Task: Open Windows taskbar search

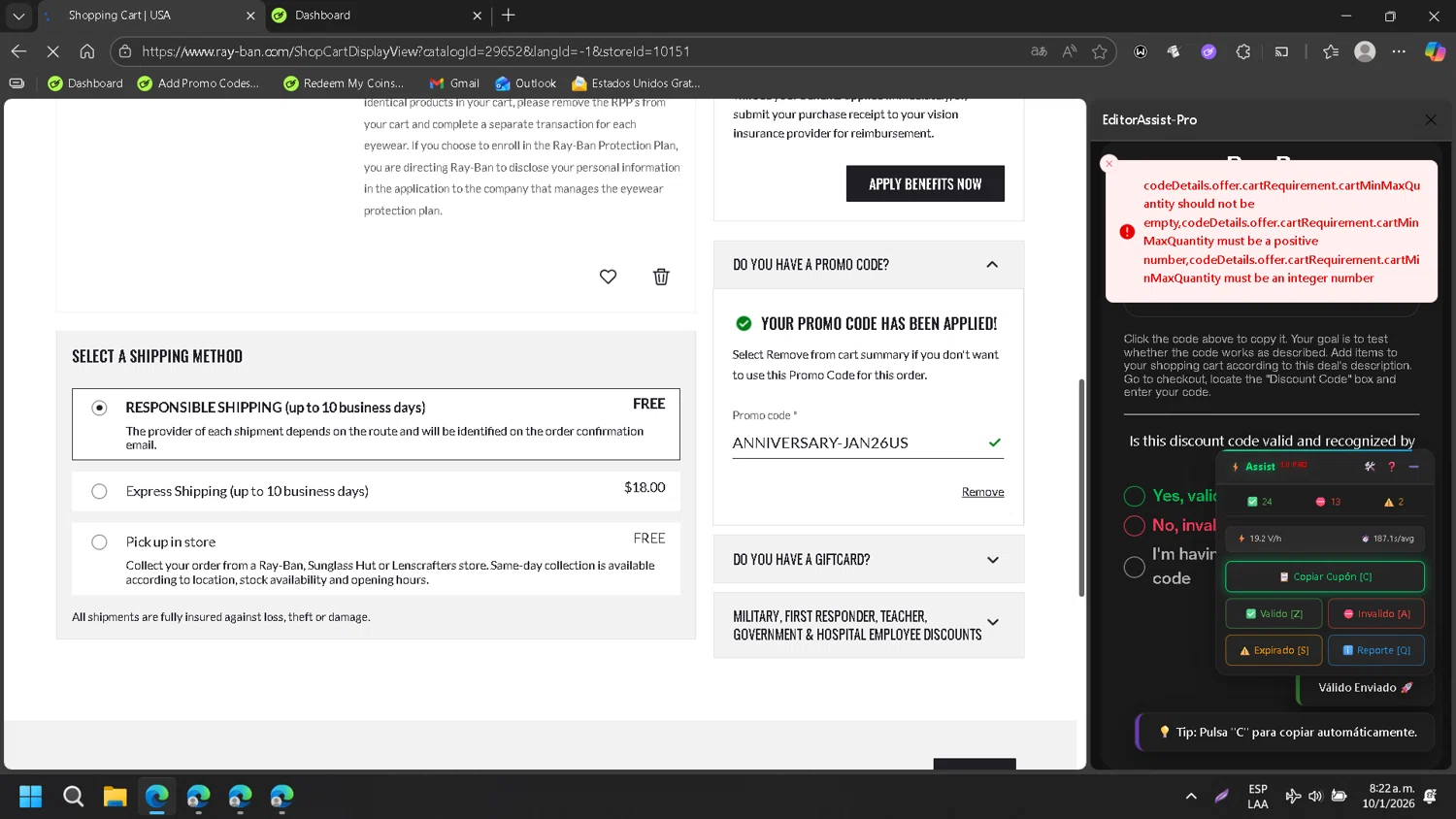Action: pos(73,797)
